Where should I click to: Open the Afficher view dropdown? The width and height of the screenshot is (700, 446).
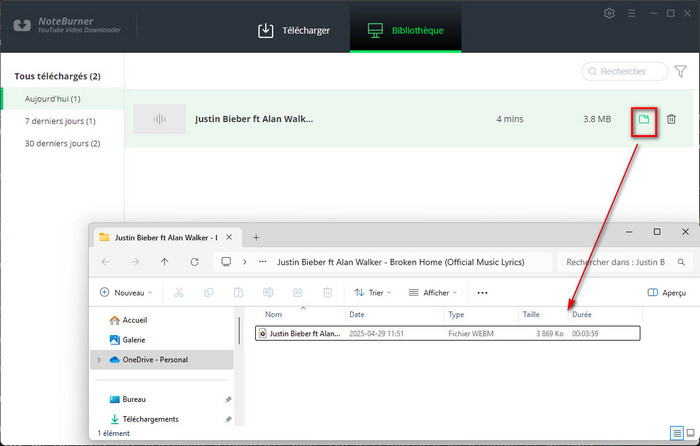tap(433, 293)
